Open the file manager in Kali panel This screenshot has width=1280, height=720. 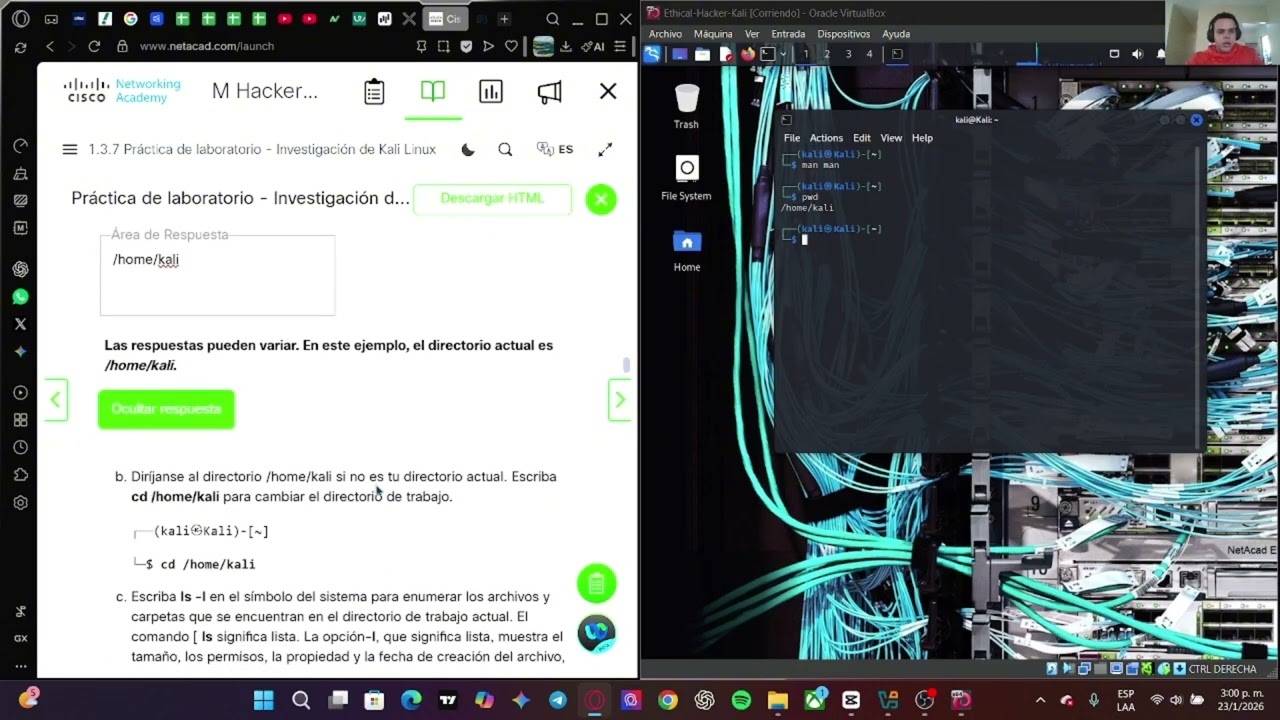[702, 54]
